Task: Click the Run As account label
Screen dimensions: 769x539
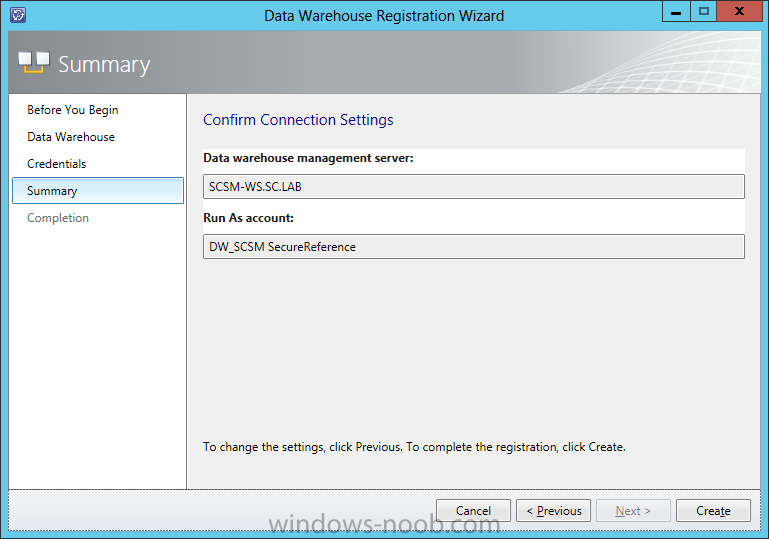Action: point(249,218)
